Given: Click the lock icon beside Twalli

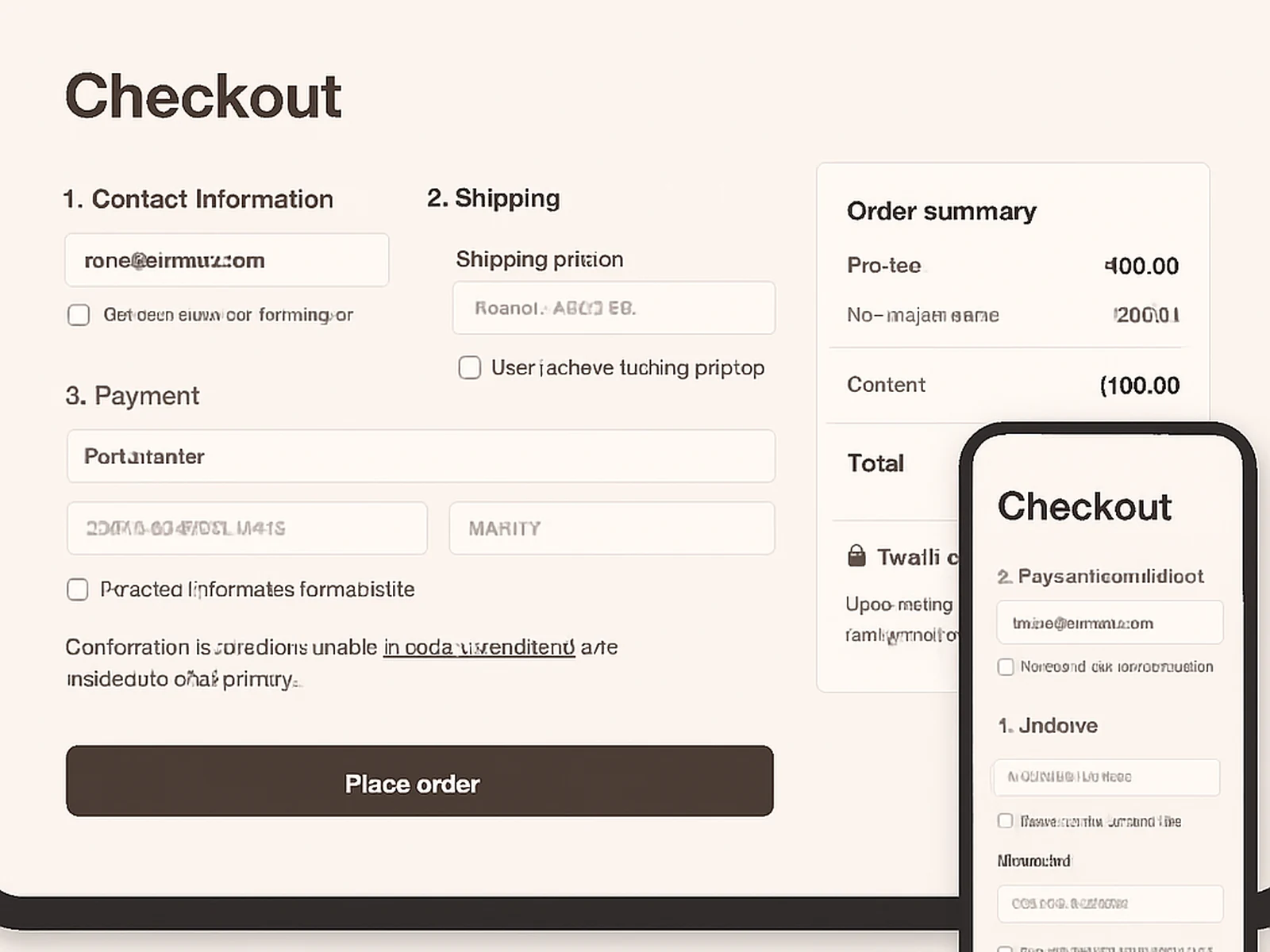Looking at the screenshot, I should pos(856,556).
